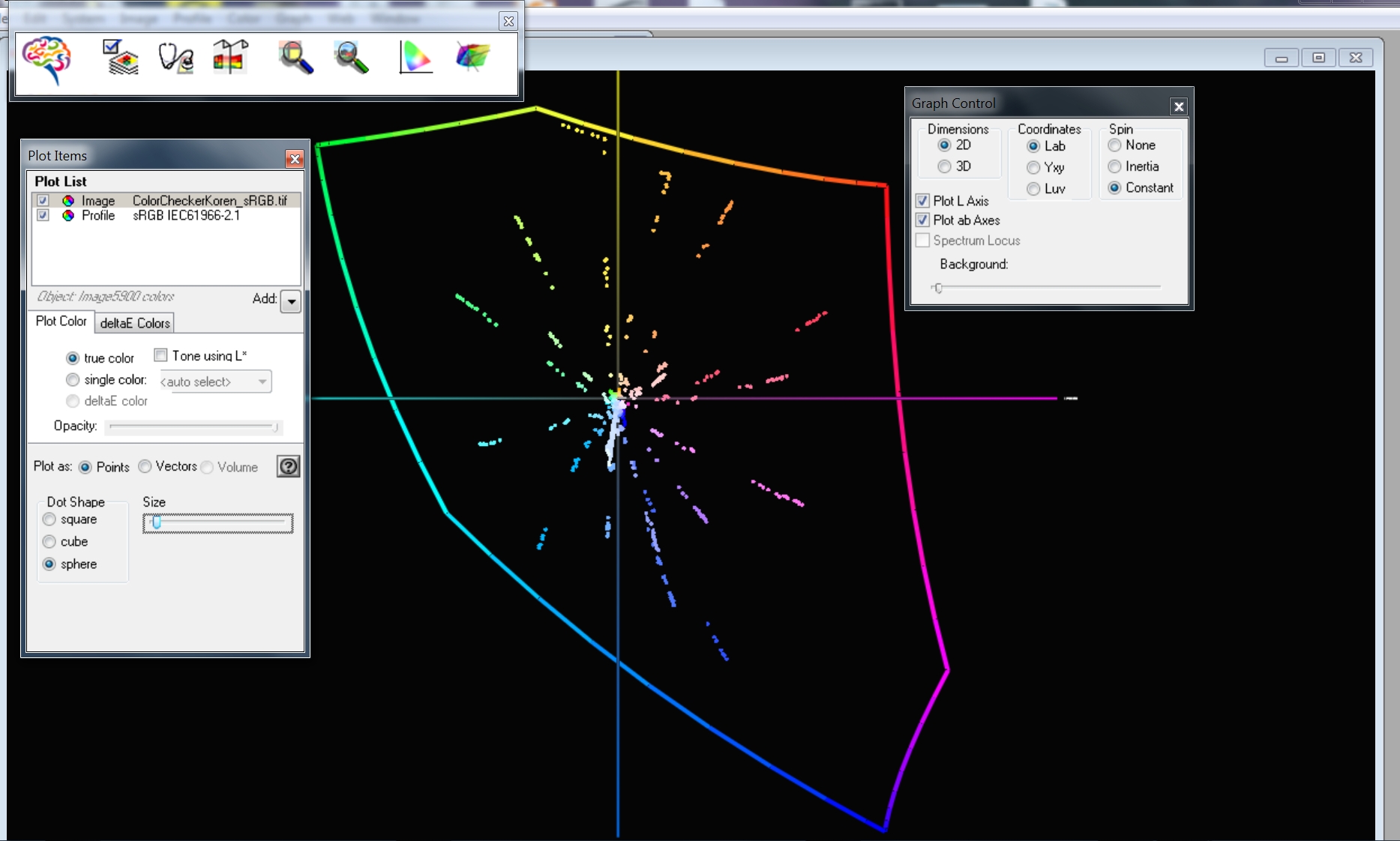Set Dimensions to 2D
This screenshot has width=1400, height=841.
945,145
